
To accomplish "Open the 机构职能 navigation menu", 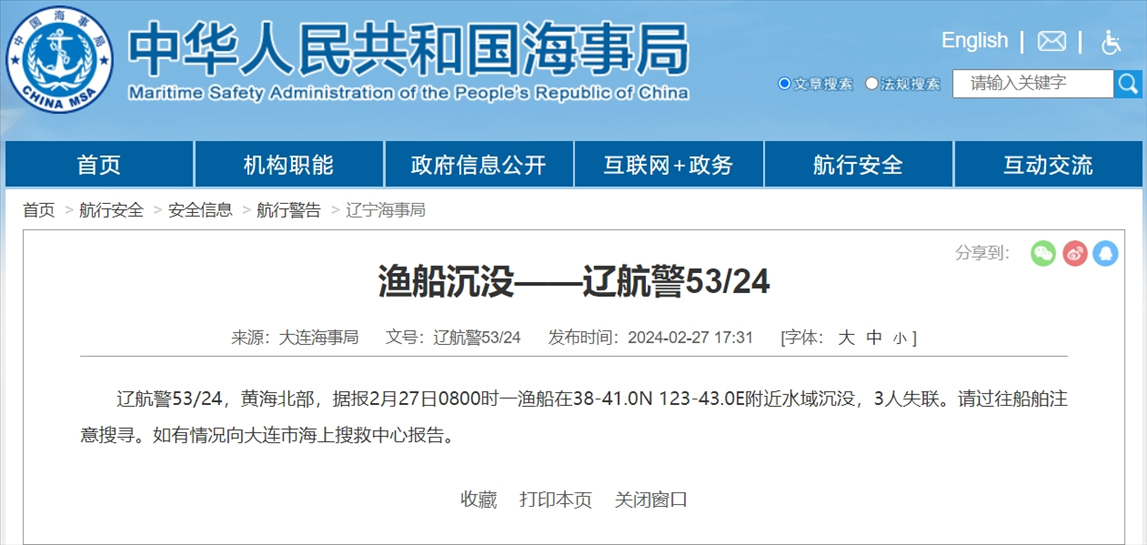I will pos(289,165).
